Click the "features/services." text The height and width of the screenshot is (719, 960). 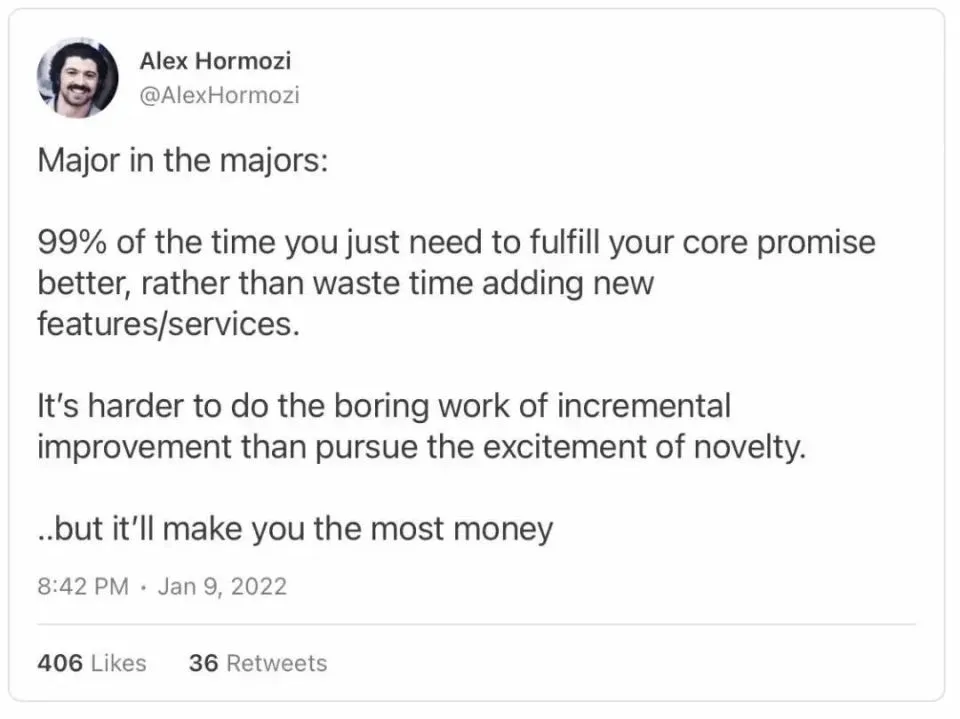[168, 325]
